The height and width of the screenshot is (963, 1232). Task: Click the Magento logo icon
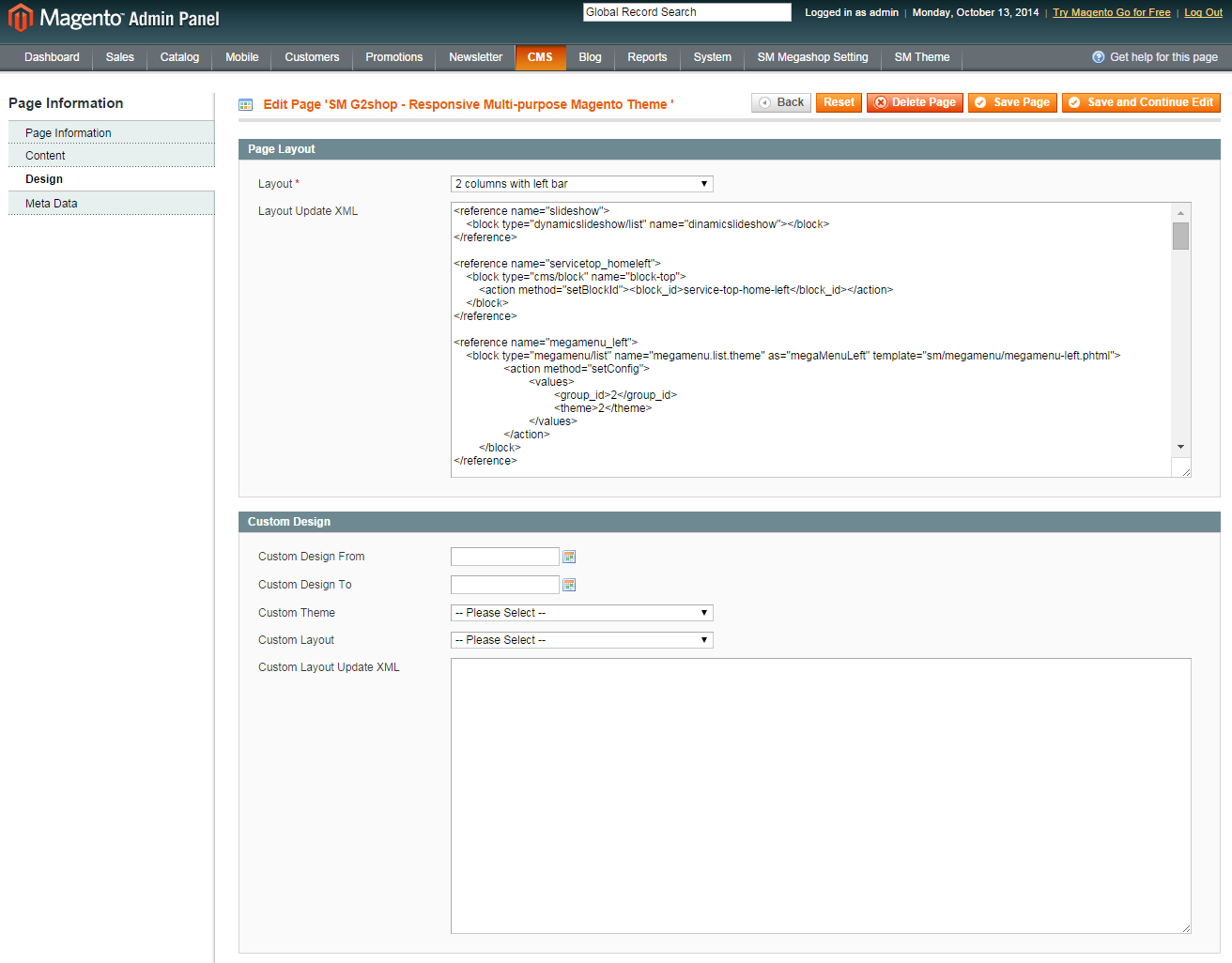[21, 18]
